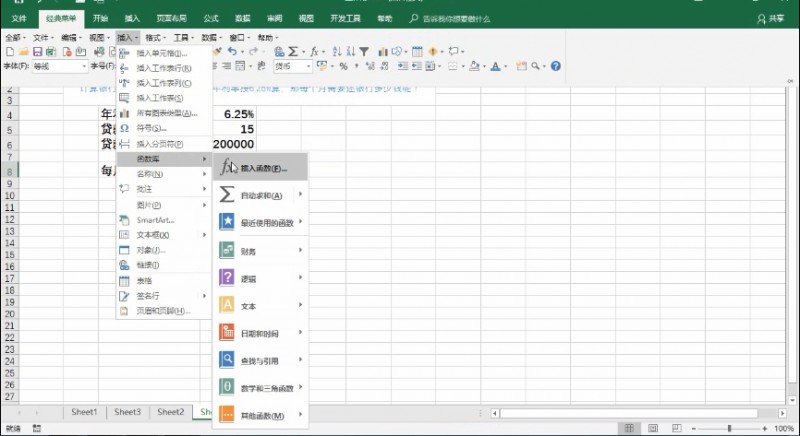
Task: Open the 工具 classic menu dropdown
Action: click(183, 38)
